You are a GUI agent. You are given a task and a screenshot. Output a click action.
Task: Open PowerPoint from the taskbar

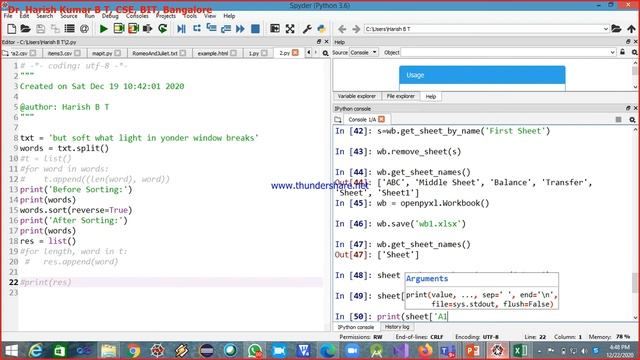point(473,351)
